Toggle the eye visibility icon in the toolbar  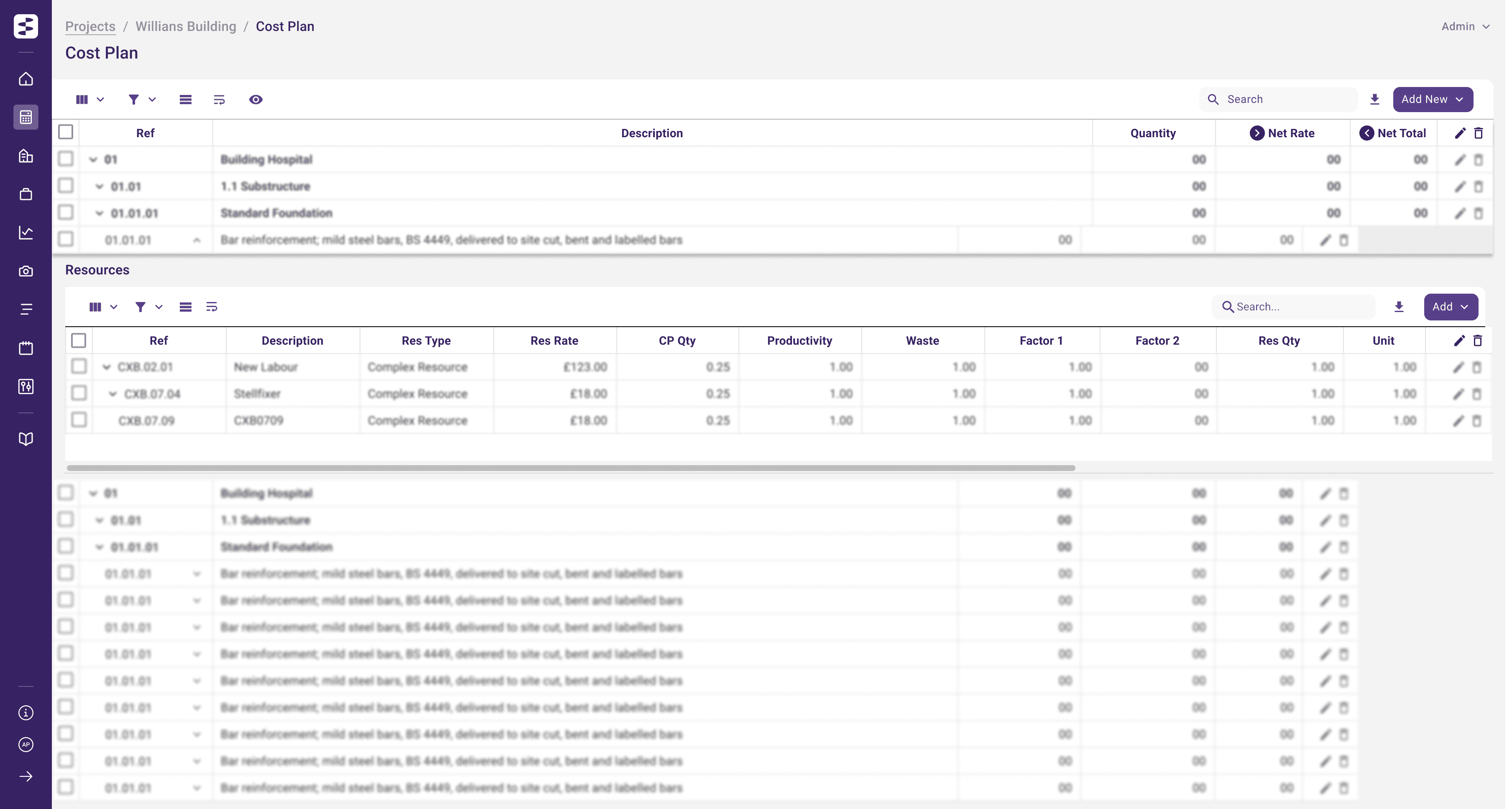[x=255, y=99]
